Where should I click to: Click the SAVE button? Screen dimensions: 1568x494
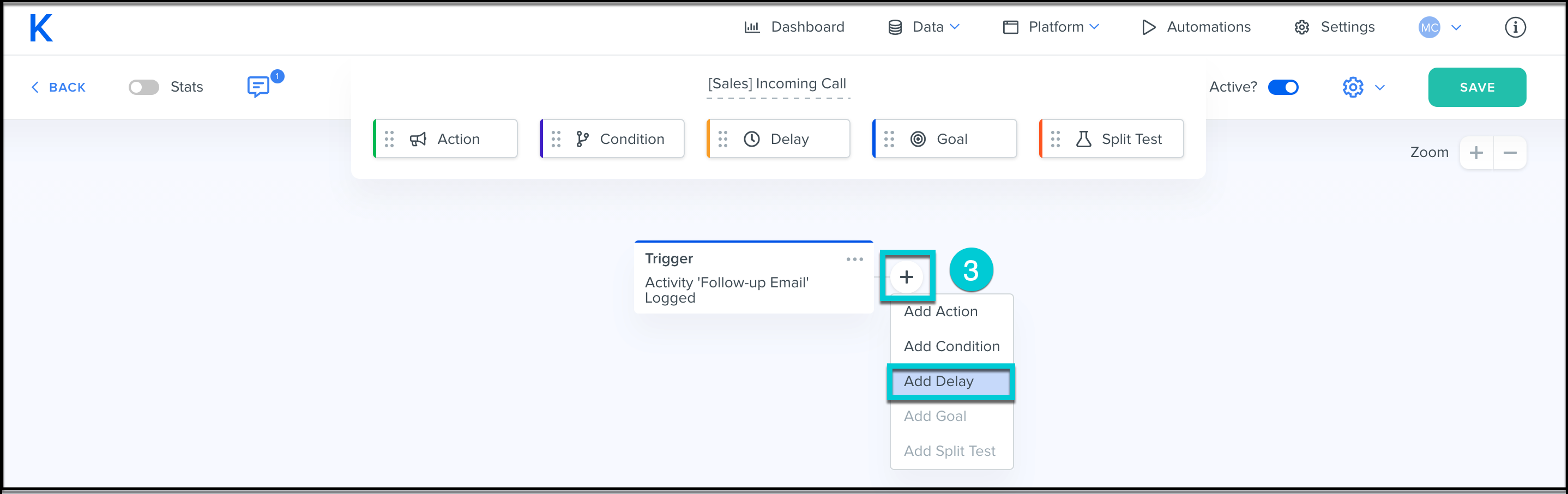pyautogui.click(x=1477, y=87)
